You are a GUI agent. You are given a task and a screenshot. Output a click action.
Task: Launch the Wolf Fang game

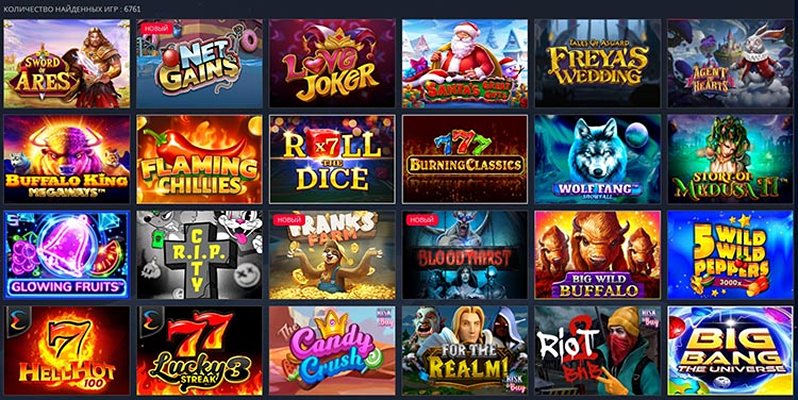tap(597, 159)
